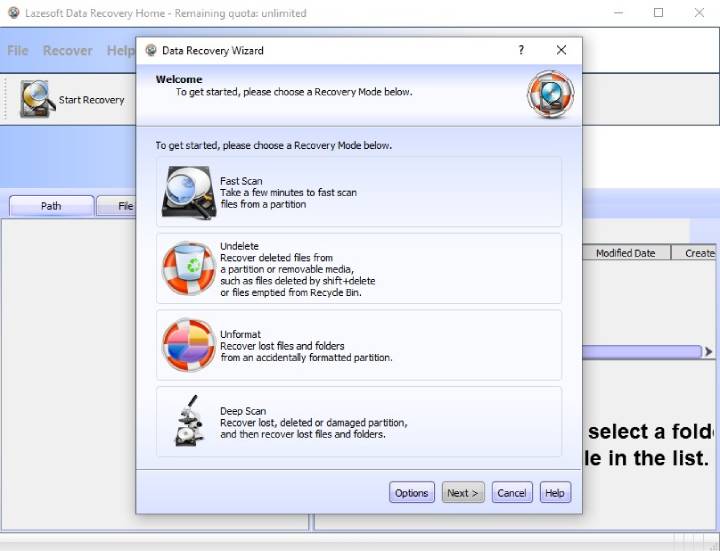Close the Data Recovery Wizard dialog
This screenshot has height=551, width=720.
(x=561, y=50)
